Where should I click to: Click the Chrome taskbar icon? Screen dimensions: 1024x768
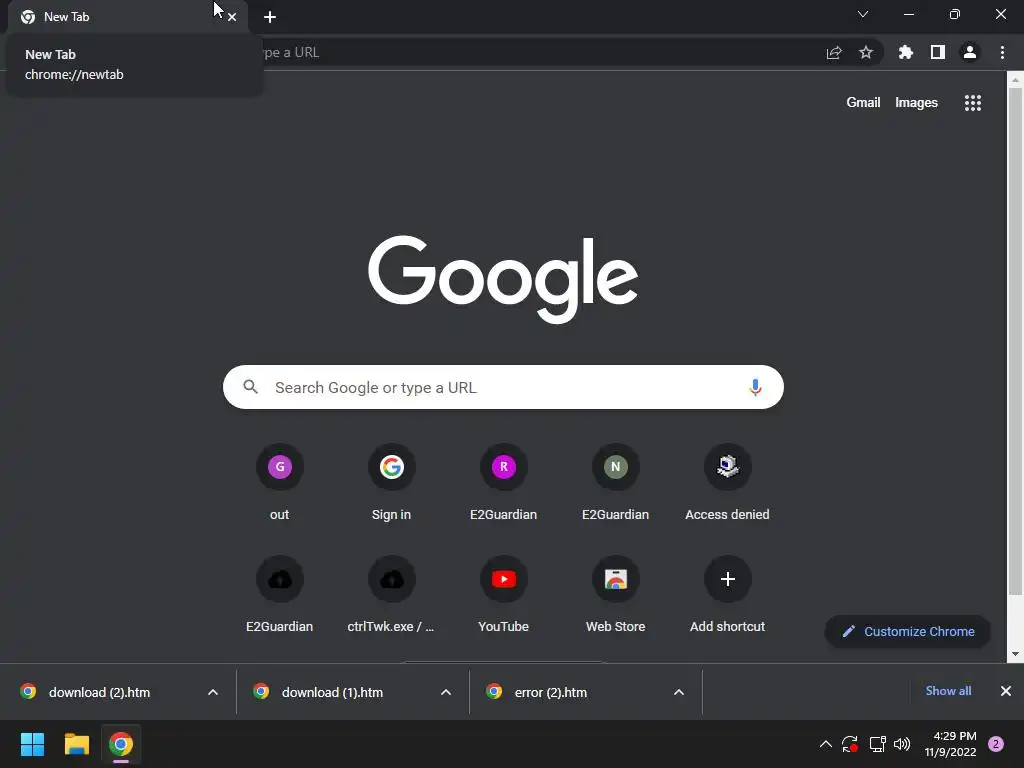121,744
